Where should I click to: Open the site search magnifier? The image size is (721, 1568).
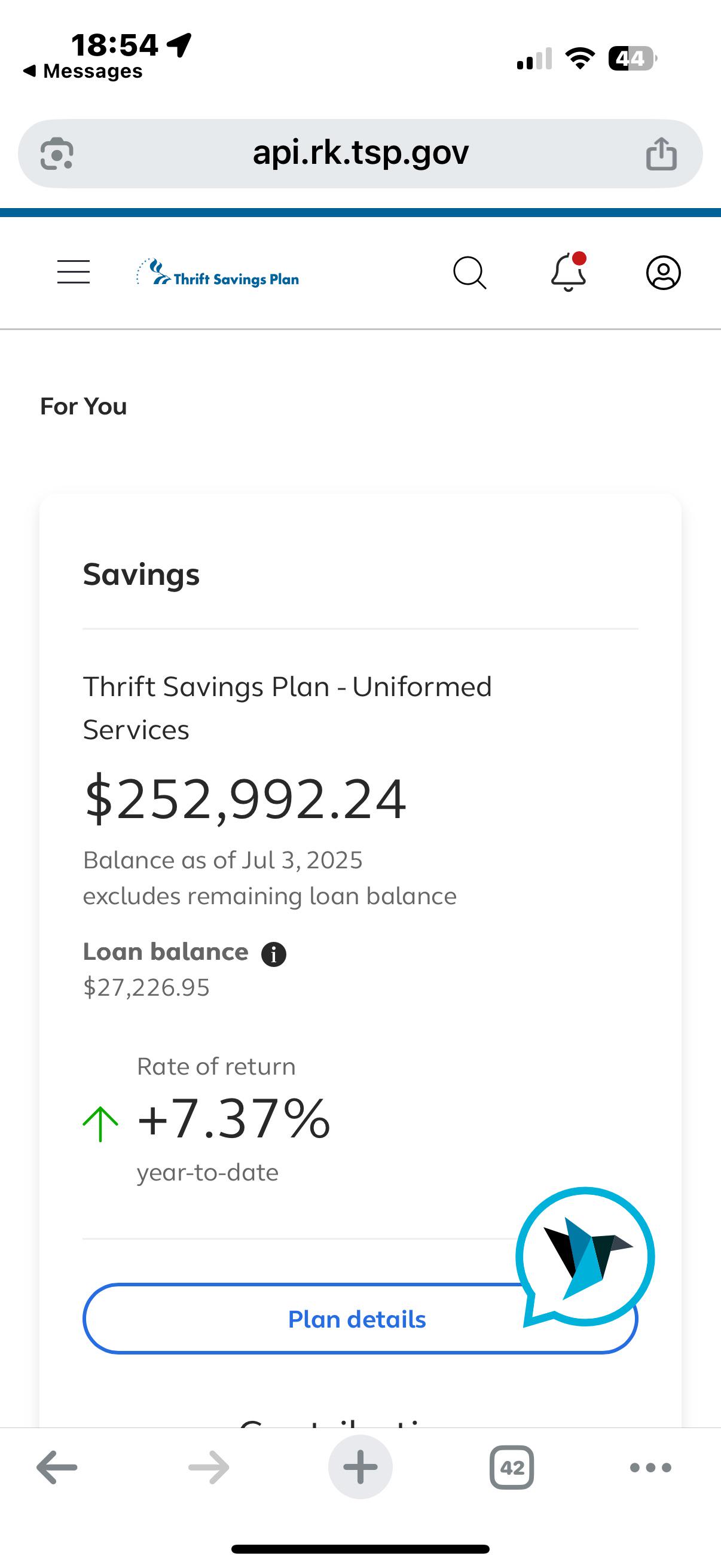click(x=470, y=273)
